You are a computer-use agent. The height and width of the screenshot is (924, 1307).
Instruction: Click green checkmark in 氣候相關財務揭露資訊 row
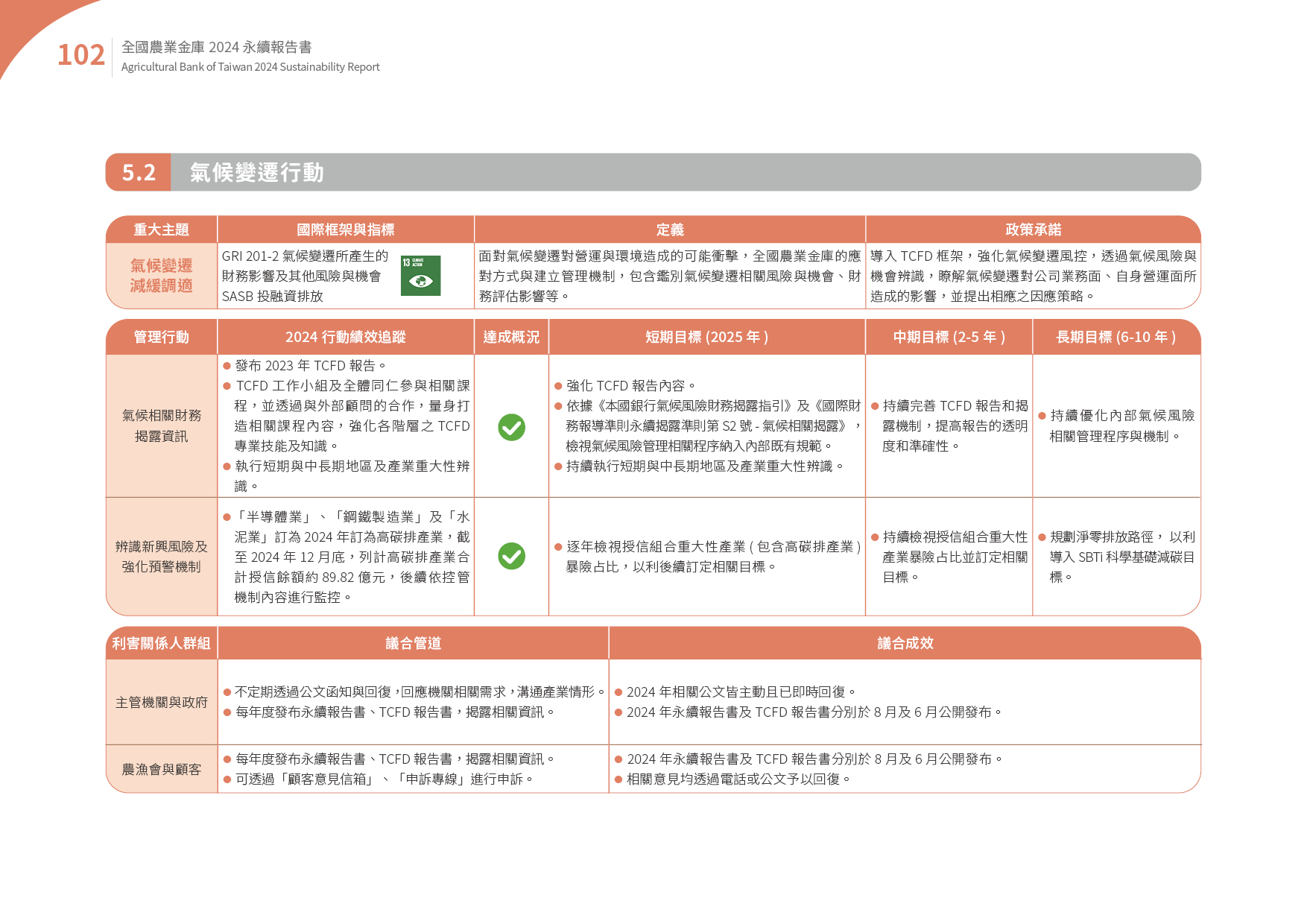[x=511, y=427]
